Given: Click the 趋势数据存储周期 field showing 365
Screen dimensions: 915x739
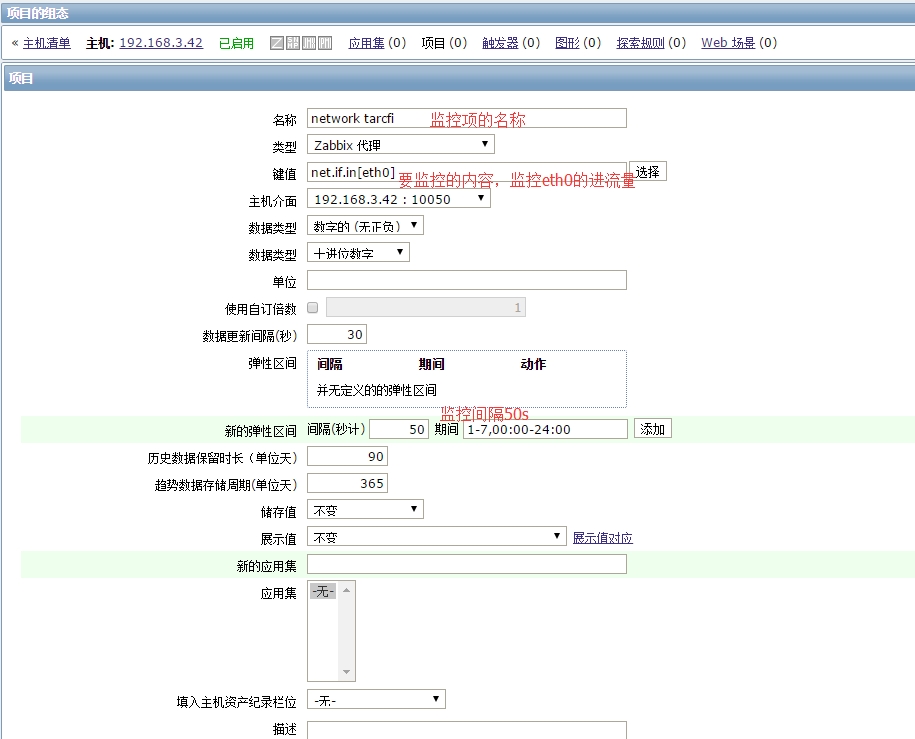Looking at the screenshot, I should point(347,483).
